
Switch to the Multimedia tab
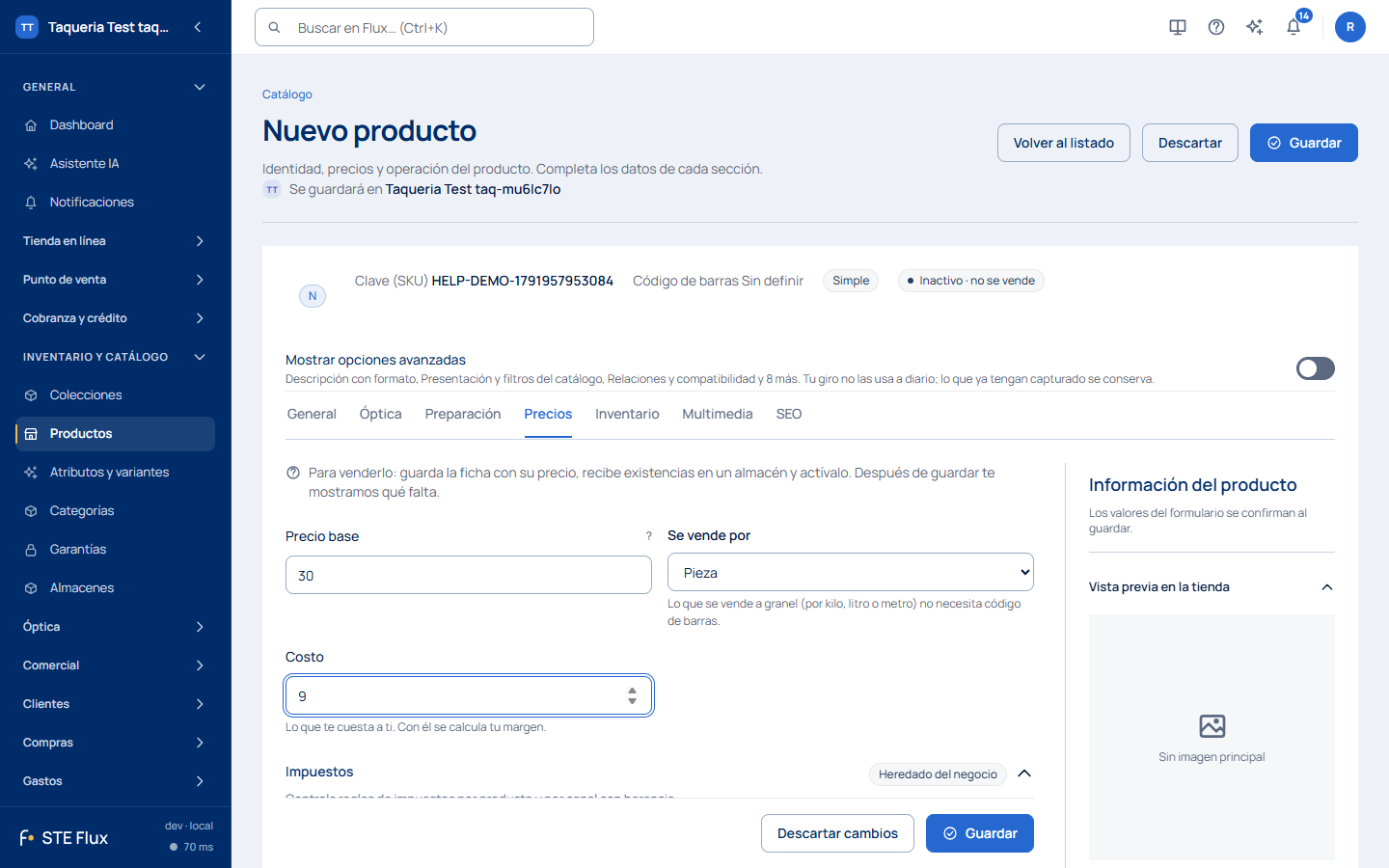(x=718, y=414)
